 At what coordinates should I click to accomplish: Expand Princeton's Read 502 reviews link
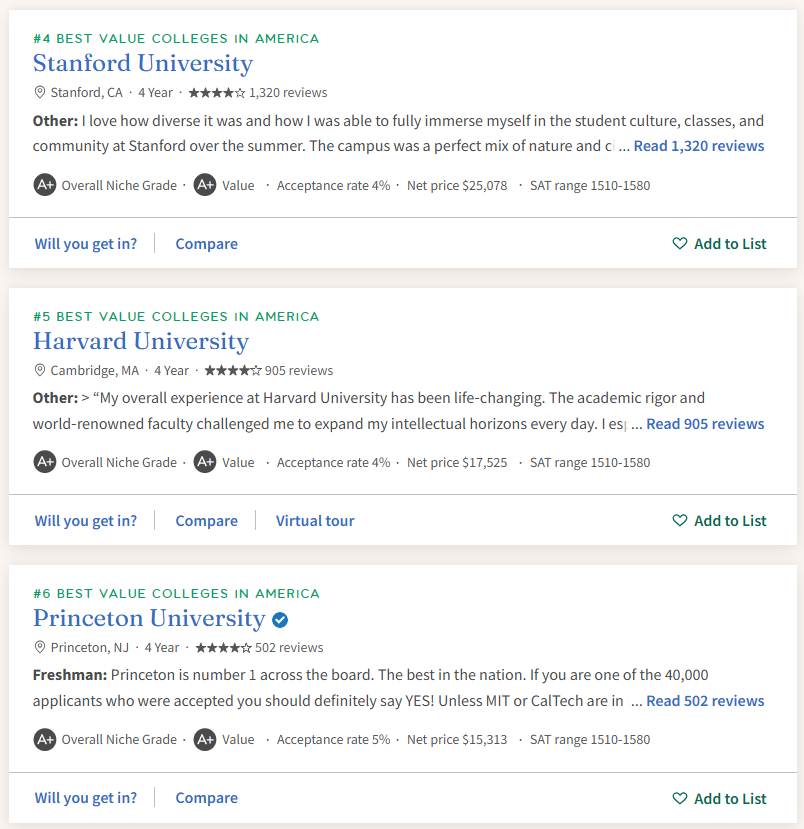click(705, 701)
